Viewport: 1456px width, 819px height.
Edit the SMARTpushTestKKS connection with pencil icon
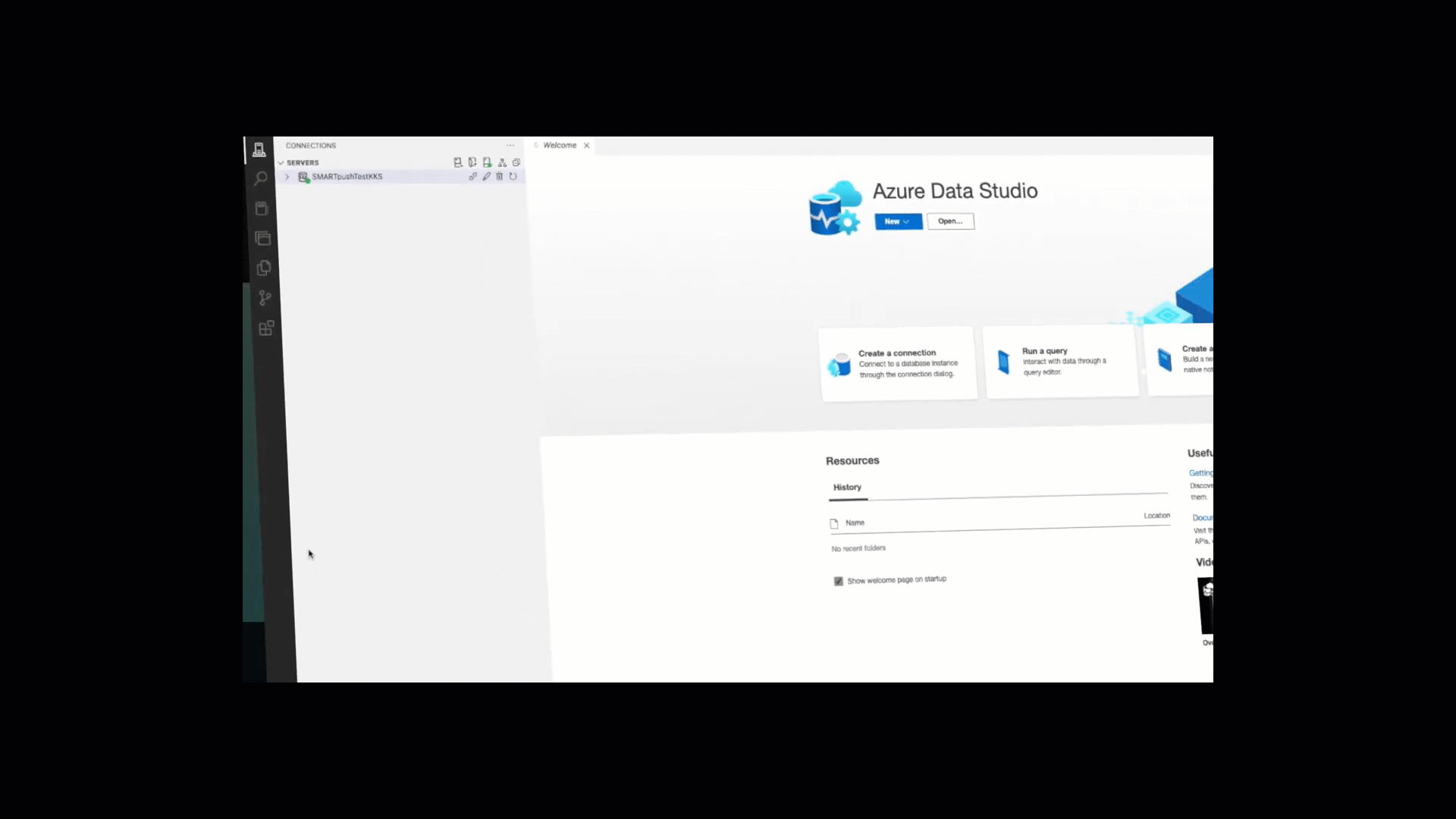[x=486, y=176]
